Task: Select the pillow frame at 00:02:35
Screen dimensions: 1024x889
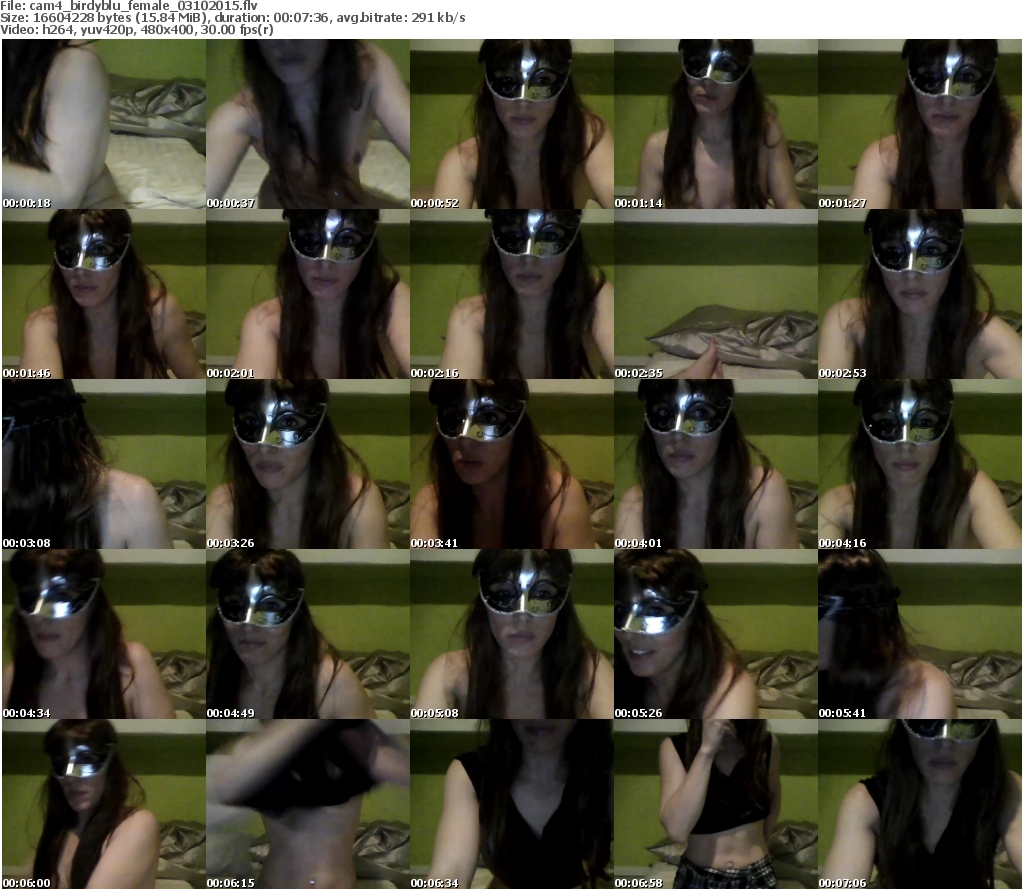Action: tap(716, 294)
